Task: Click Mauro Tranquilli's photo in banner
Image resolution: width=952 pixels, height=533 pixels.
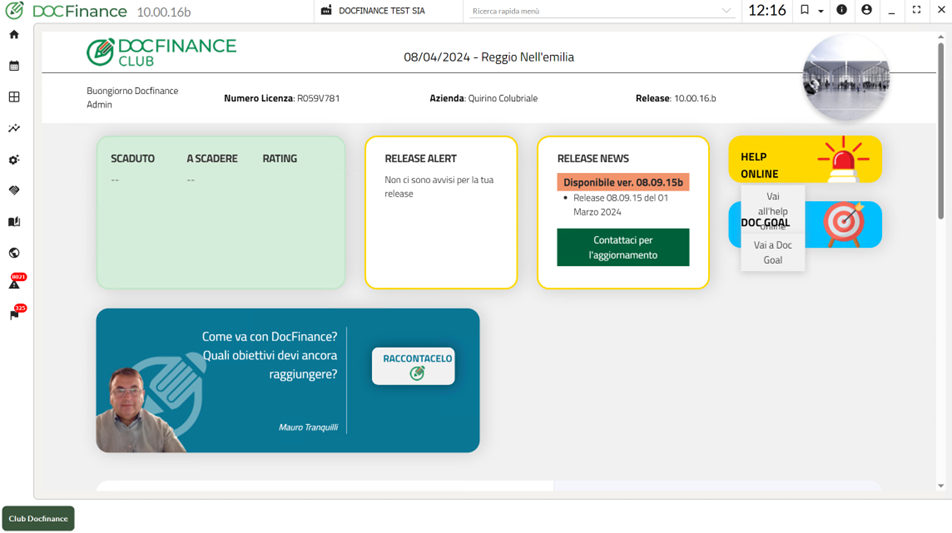Action: 140,410
